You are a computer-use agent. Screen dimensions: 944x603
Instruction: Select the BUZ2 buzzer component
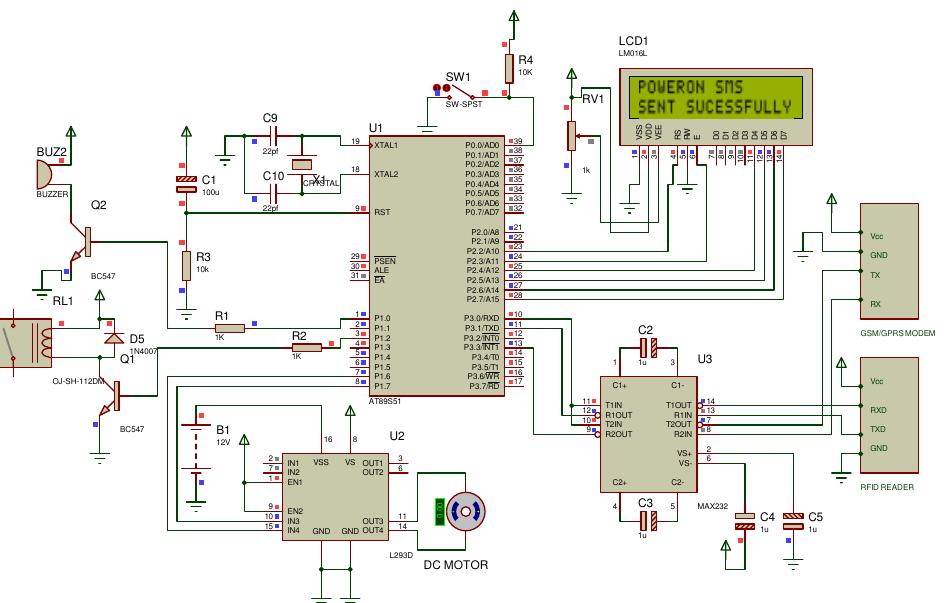pos(45,175)
